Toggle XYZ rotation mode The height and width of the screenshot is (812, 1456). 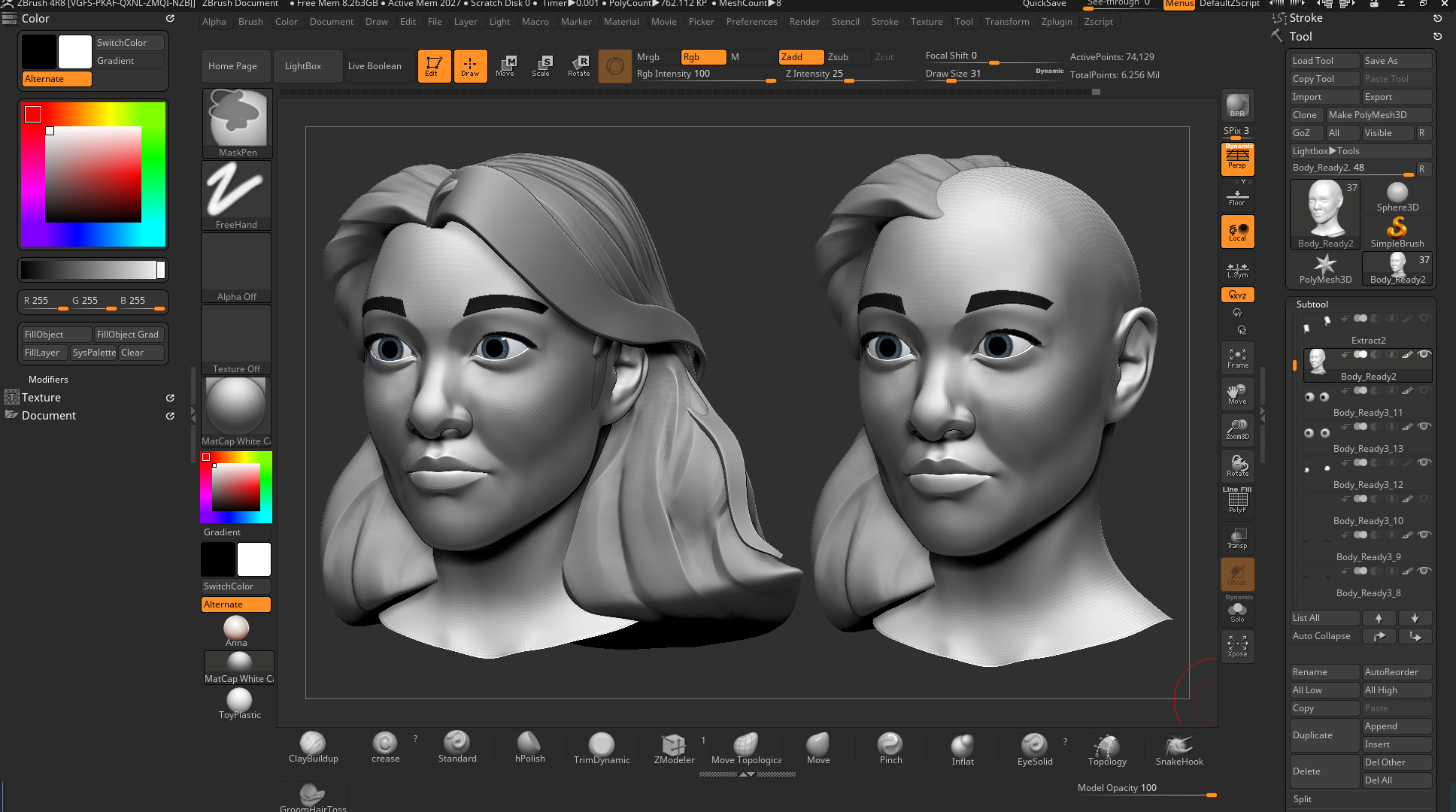click(x=1237, y=295)
